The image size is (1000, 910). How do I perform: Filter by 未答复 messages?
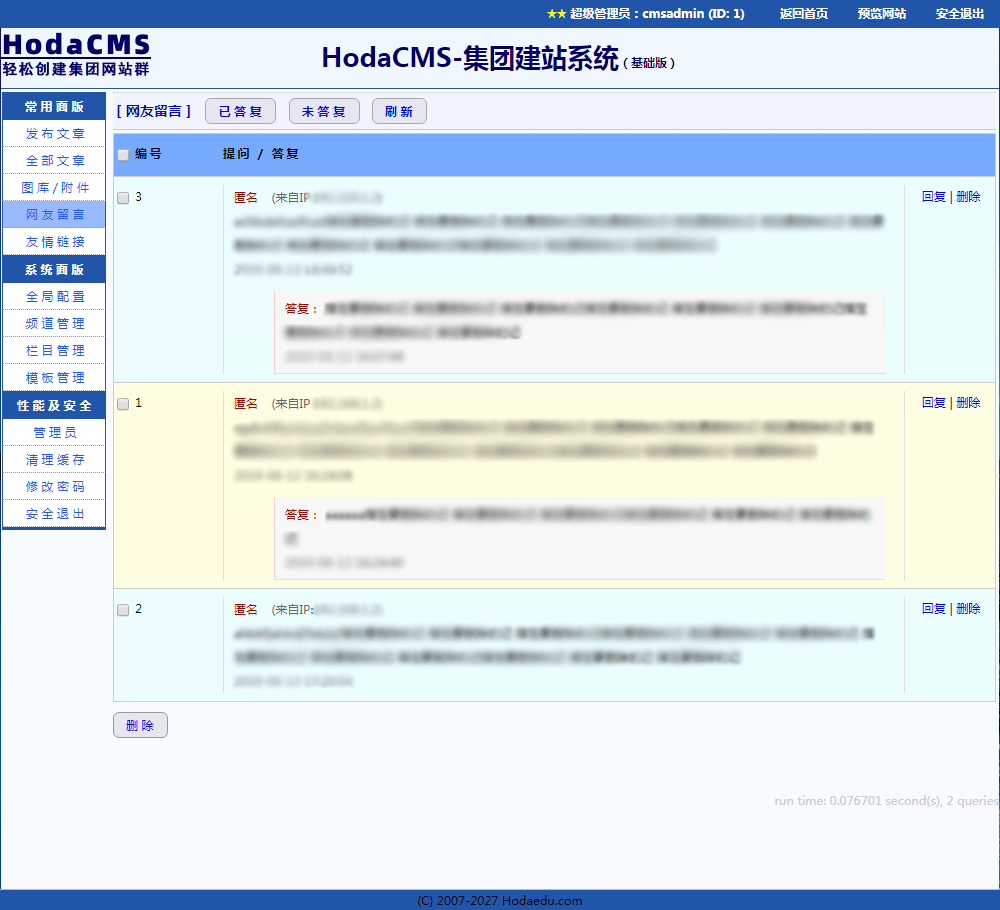tap(324, 112)
